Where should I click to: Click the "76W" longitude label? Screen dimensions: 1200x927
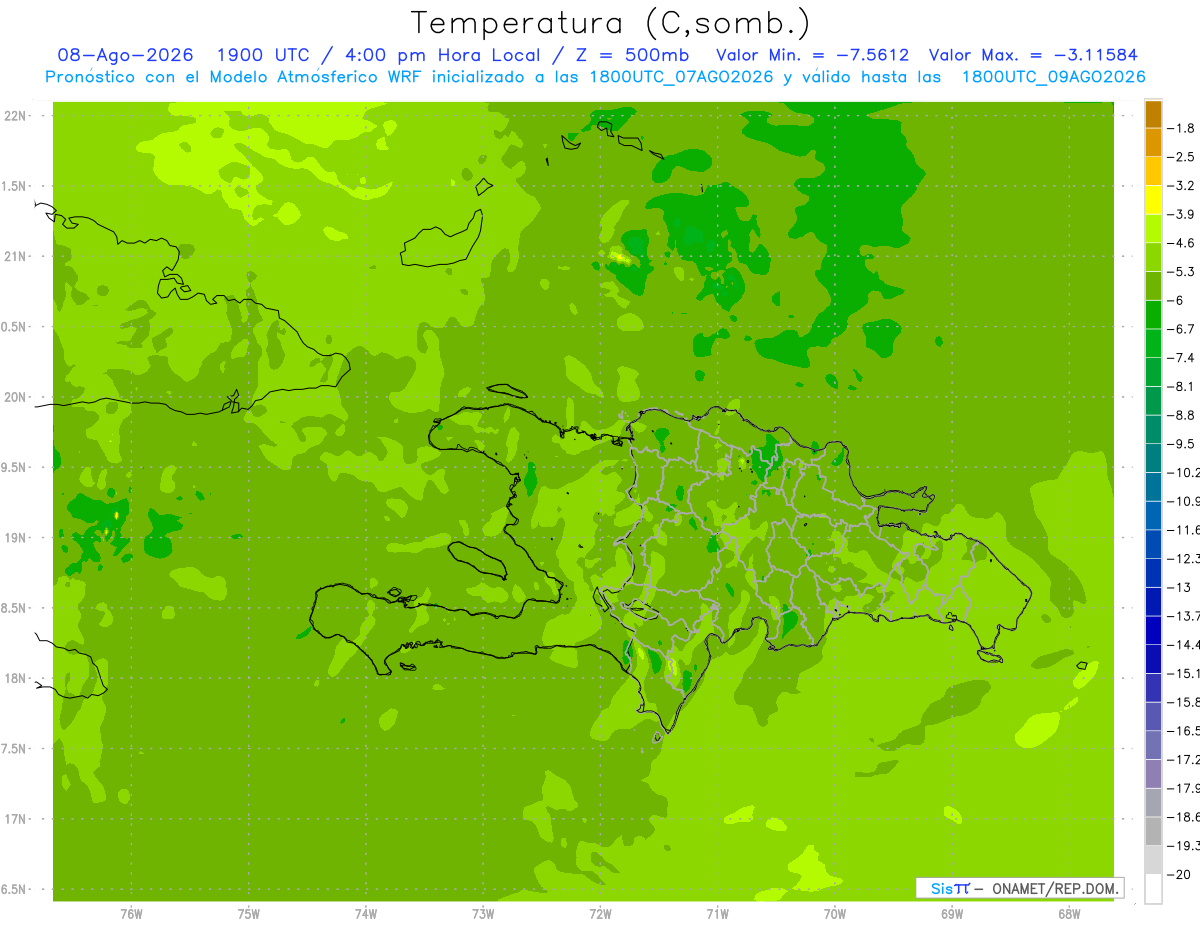(131, 913)
